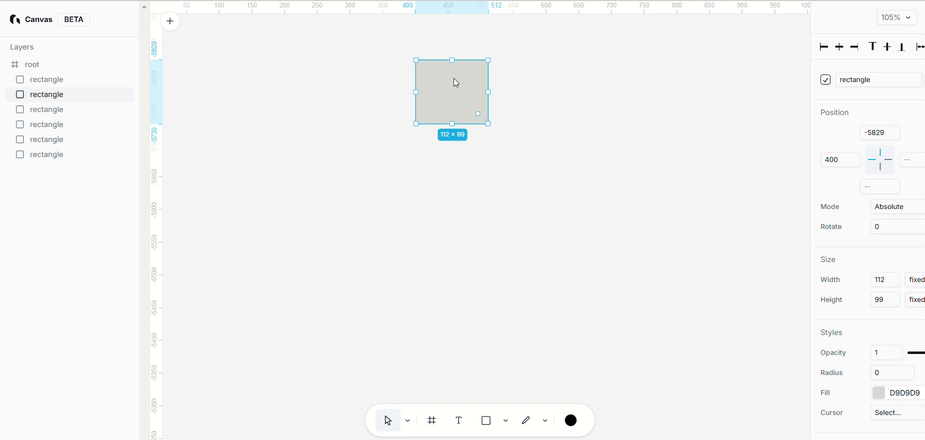Select the frame tool (hash icon)
Image resolution: width=925 pixels, height=440 pixels.
432,421
